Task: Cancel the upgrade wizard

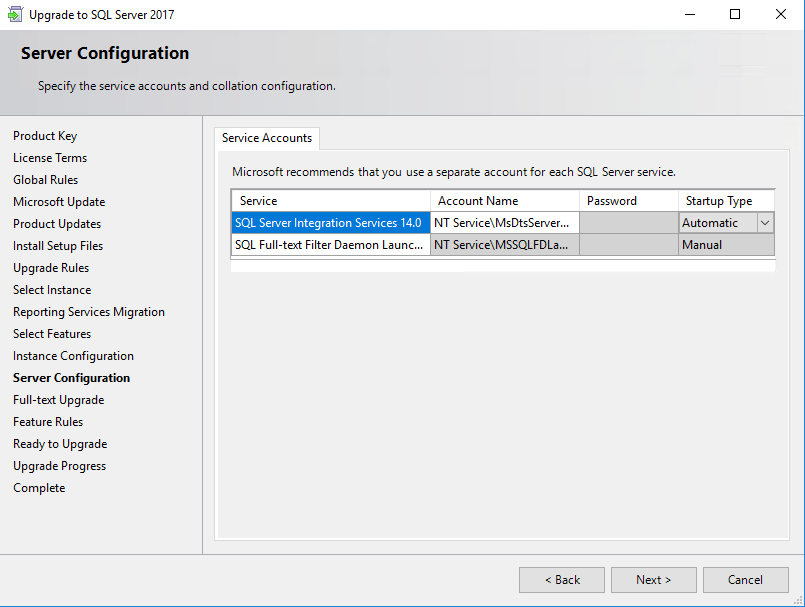Action: [x=745, y=580]
